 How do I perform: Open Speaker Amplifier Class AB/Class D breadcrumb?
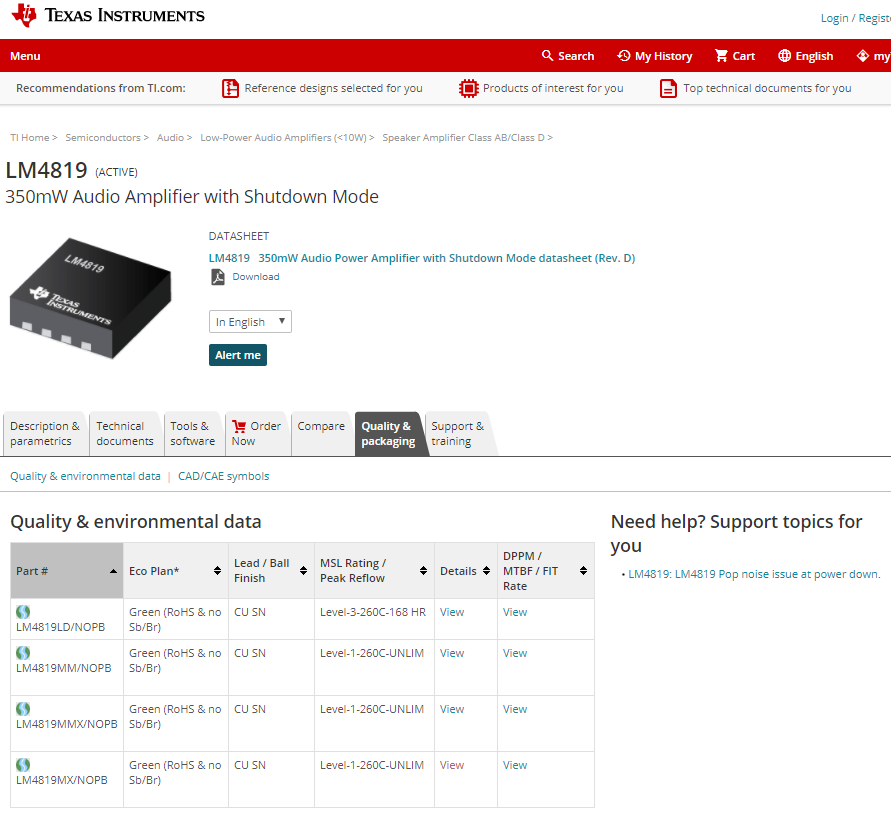[463, 138]
